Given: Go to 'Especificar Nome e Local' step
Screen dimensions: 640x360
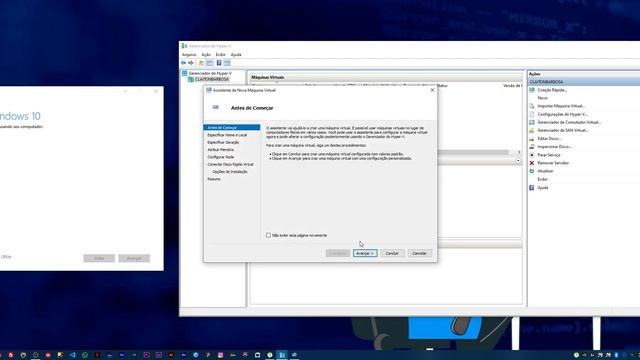Looking at the screenshot, I should 227,135.
